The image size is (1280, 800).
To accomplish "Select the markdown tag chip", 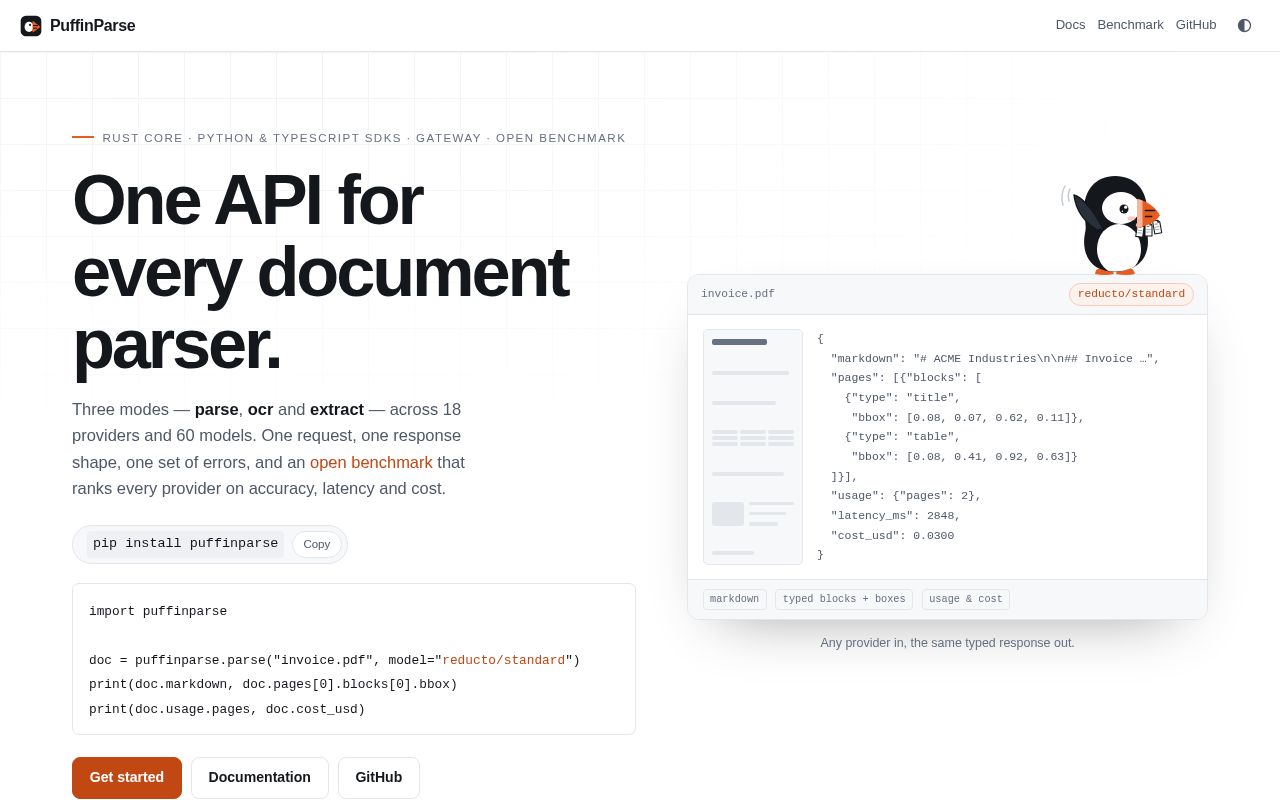I will [x=735, y=600].
